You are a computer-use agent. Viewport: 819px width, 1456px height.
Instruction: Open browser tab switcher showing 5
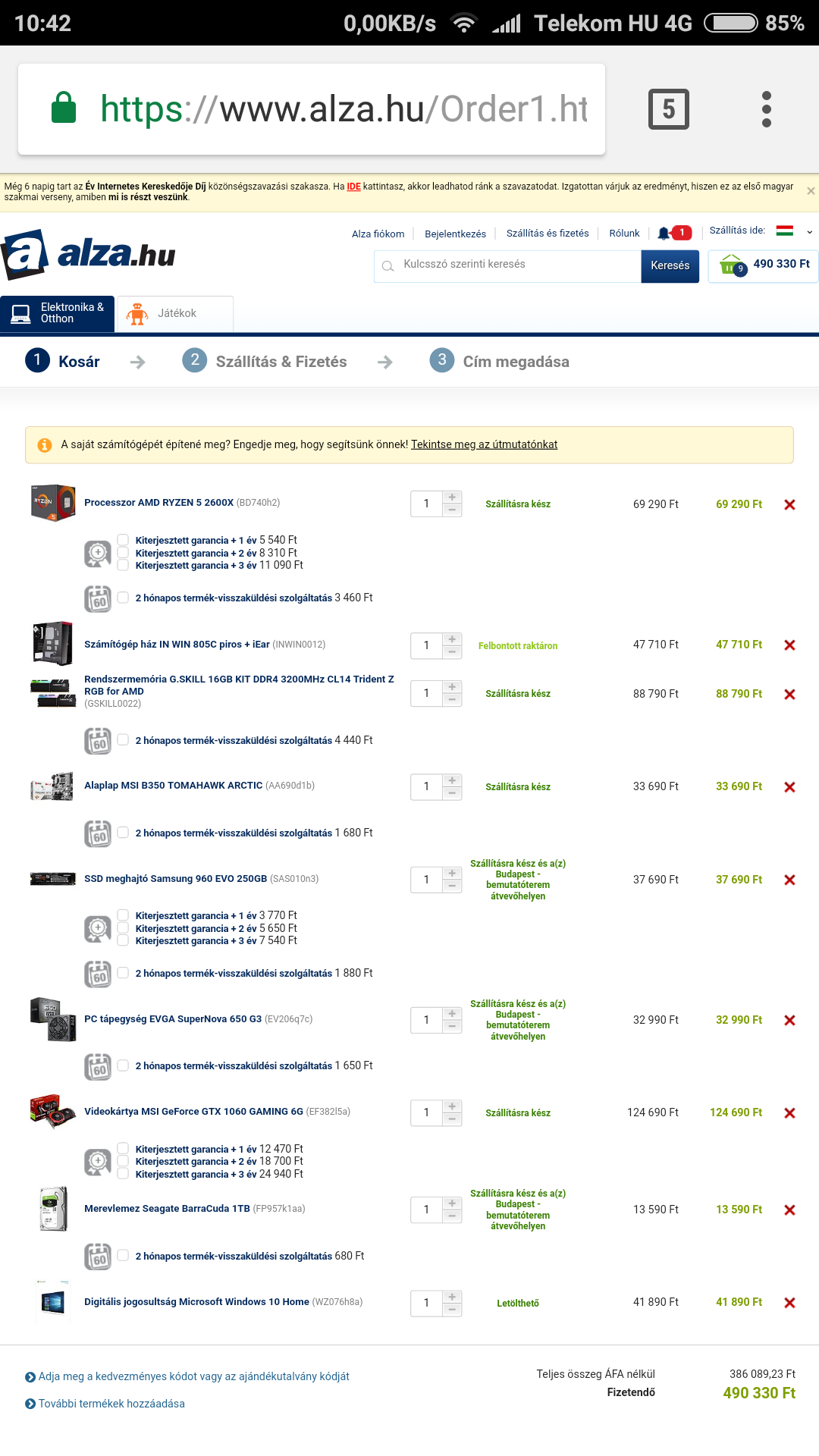[x=669, y=109]
